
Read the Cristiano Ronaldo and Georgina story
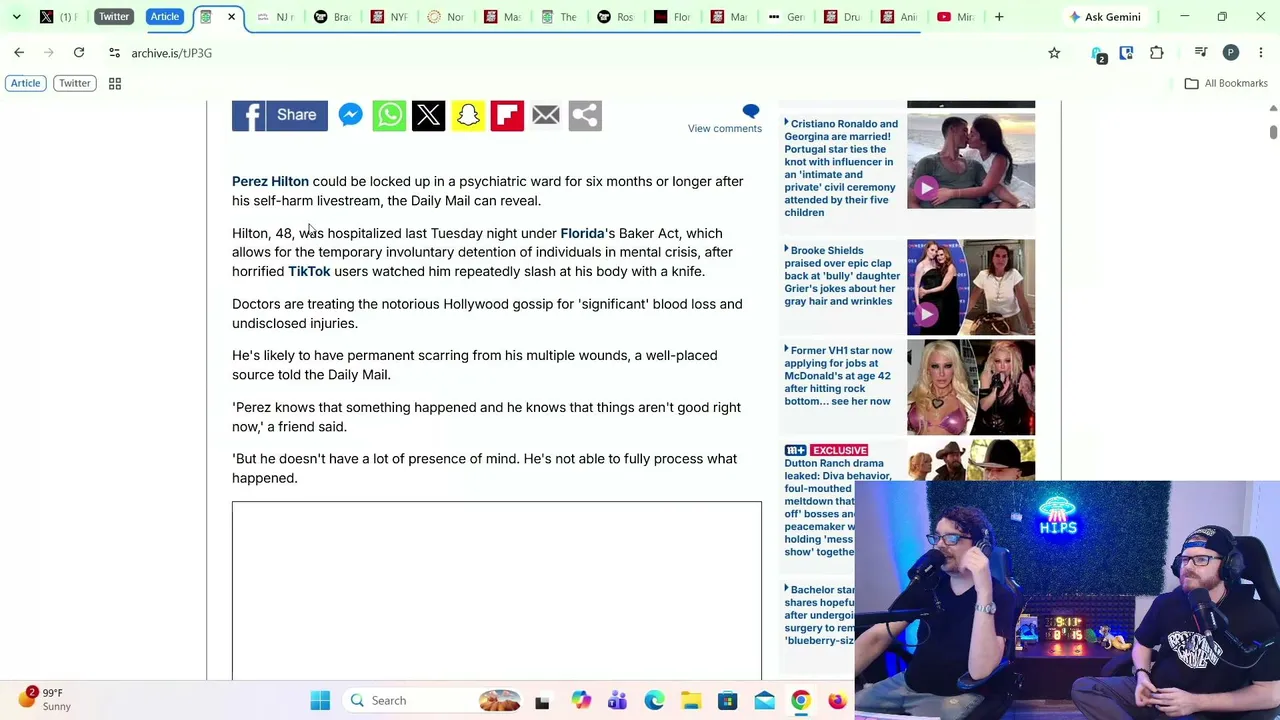(x=840, y=168)
